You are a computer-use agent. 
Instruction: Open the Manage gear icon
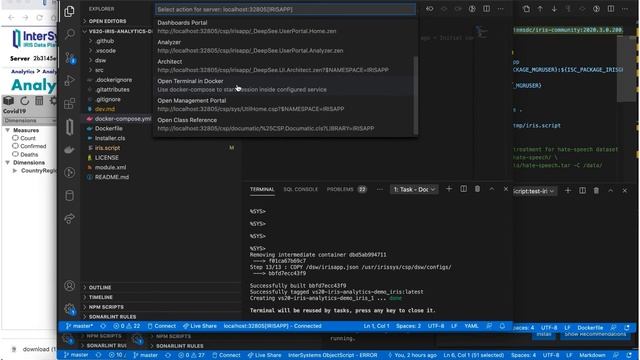(69, 309)
